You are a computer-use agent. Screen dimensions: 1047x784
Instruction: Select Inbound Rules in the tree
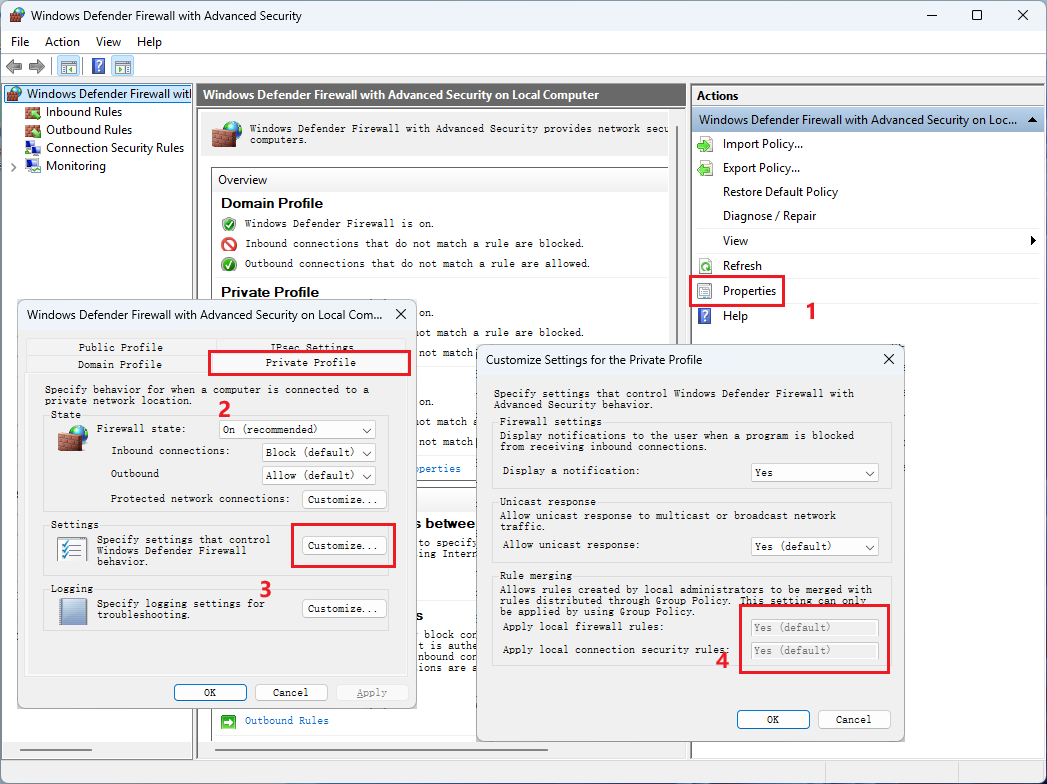(x=82, y=111)
